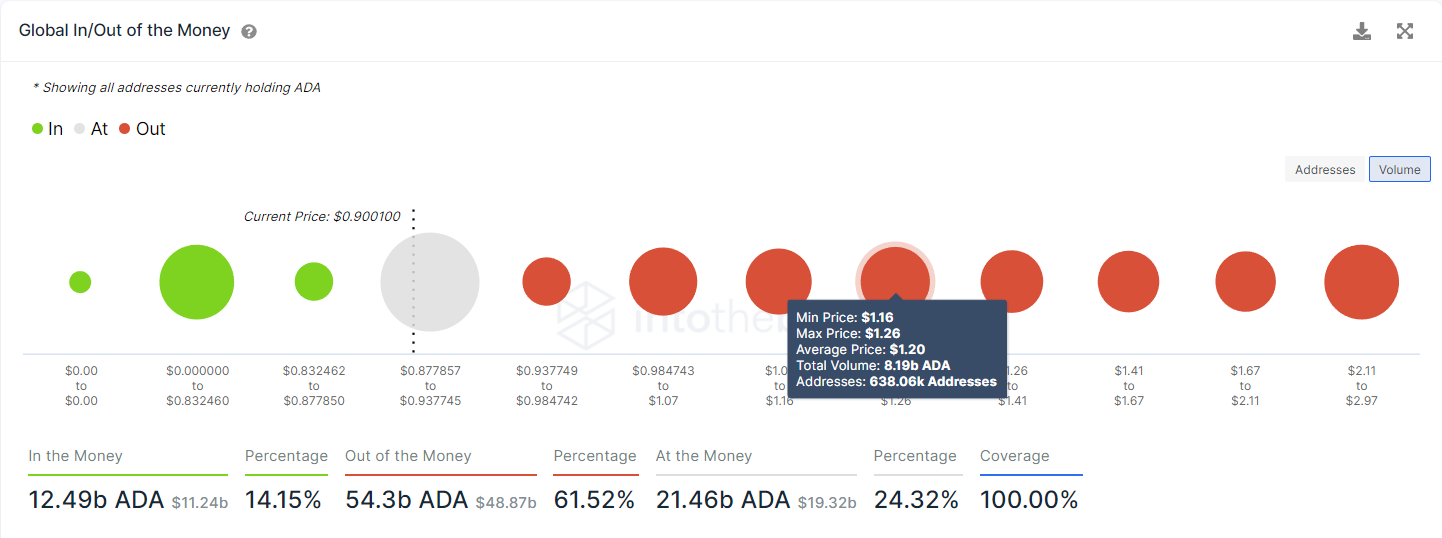Click the In the Money 12.49b ADA value
This screenshot has height=538, width=1442.
tap(96, 500)
